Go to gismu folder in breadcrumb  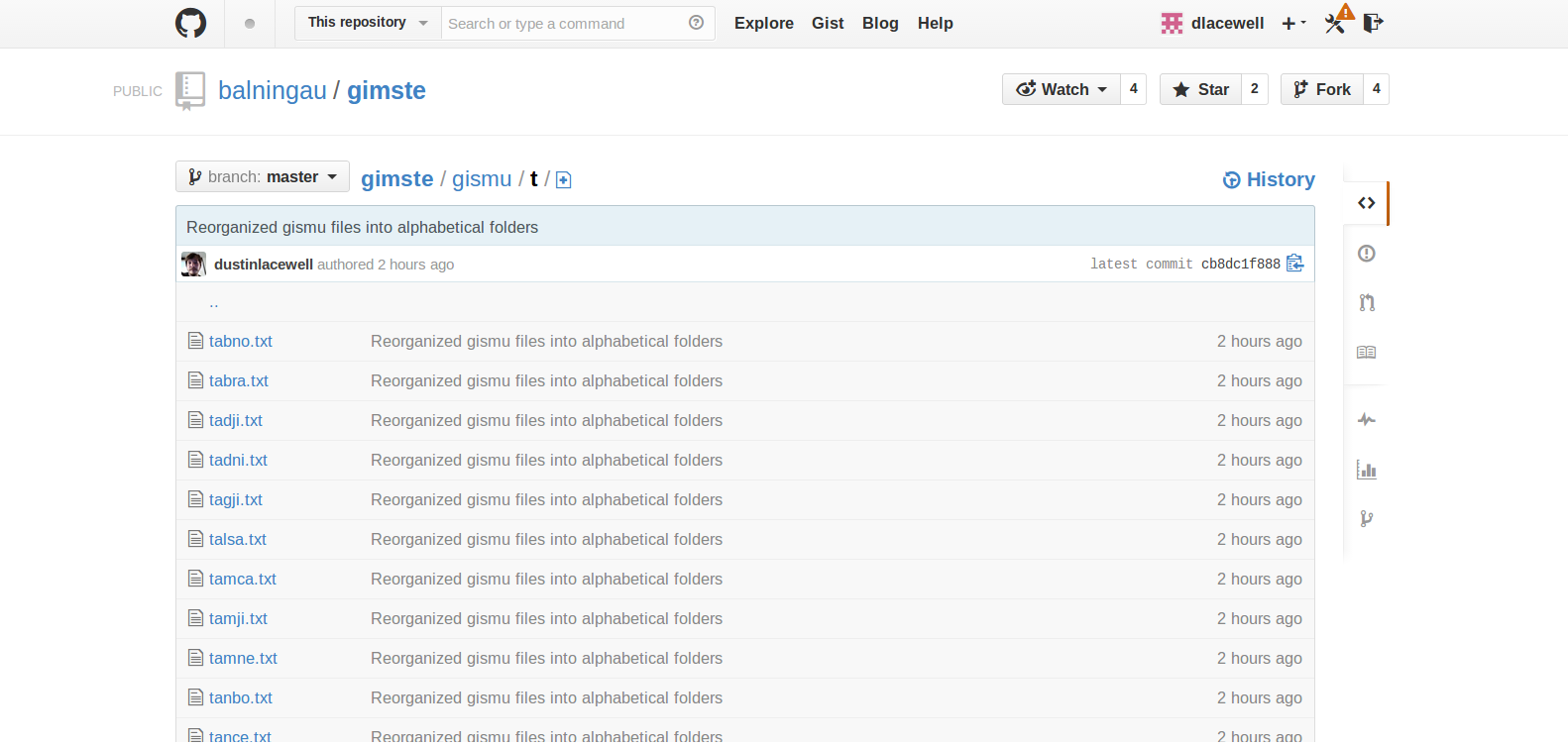[482, 178]
